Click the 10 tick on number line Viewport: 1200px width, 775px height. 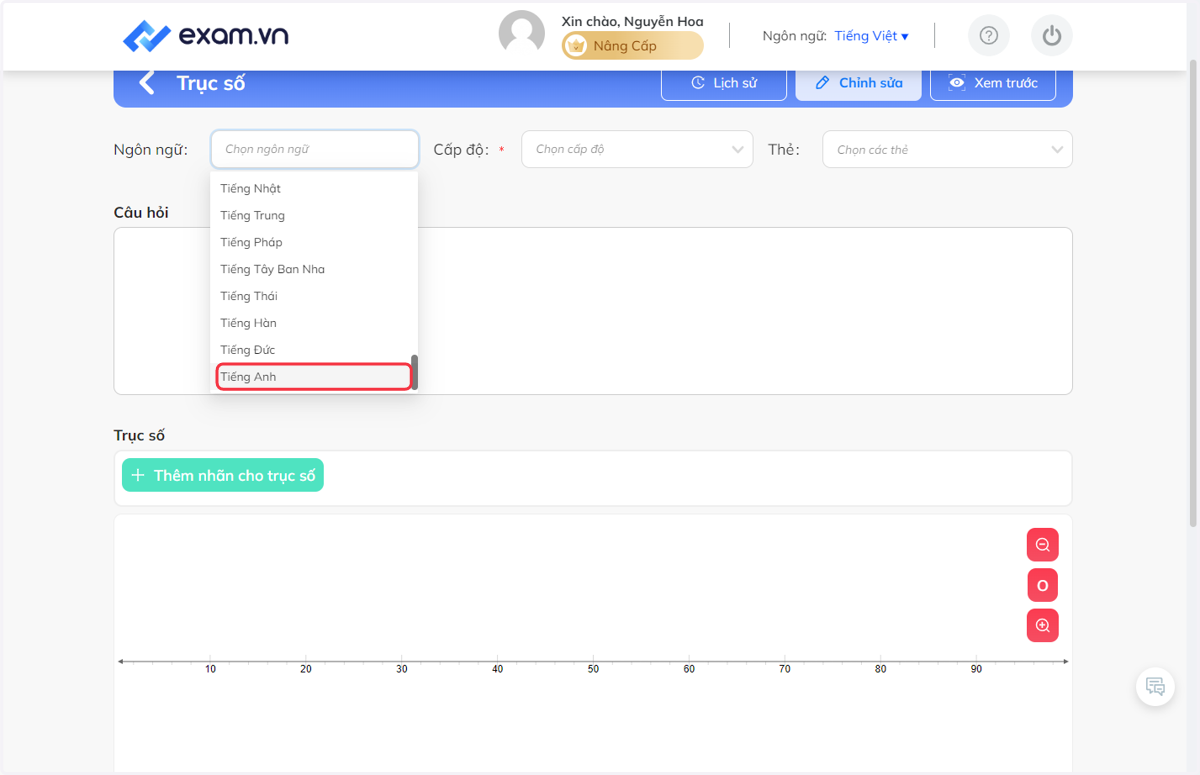click(x=210, y=668)
